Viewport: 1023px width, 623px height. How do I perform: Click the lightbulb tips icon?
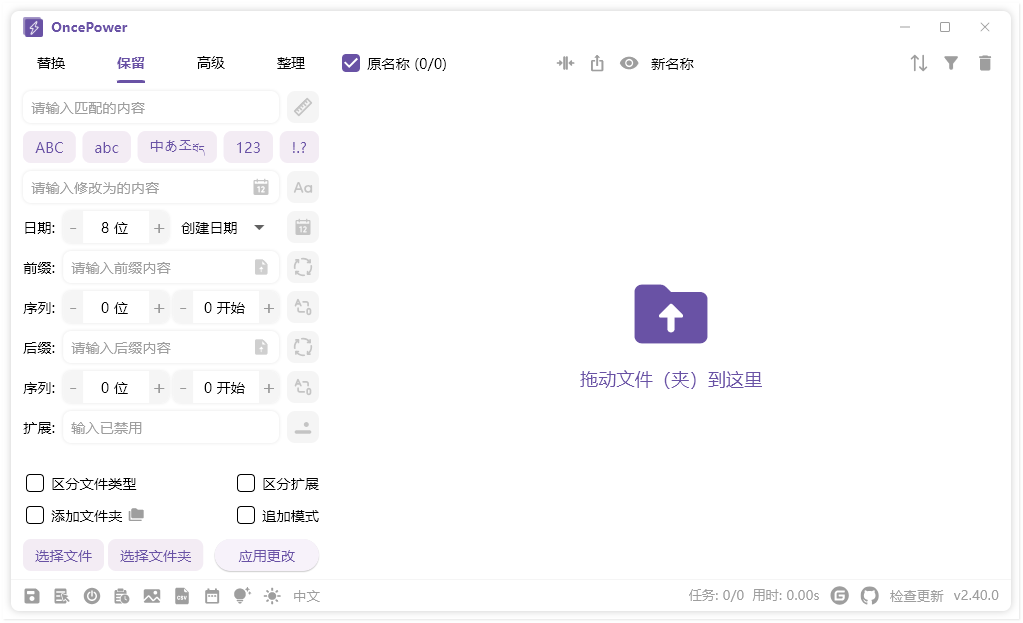[x=242, y=596]
